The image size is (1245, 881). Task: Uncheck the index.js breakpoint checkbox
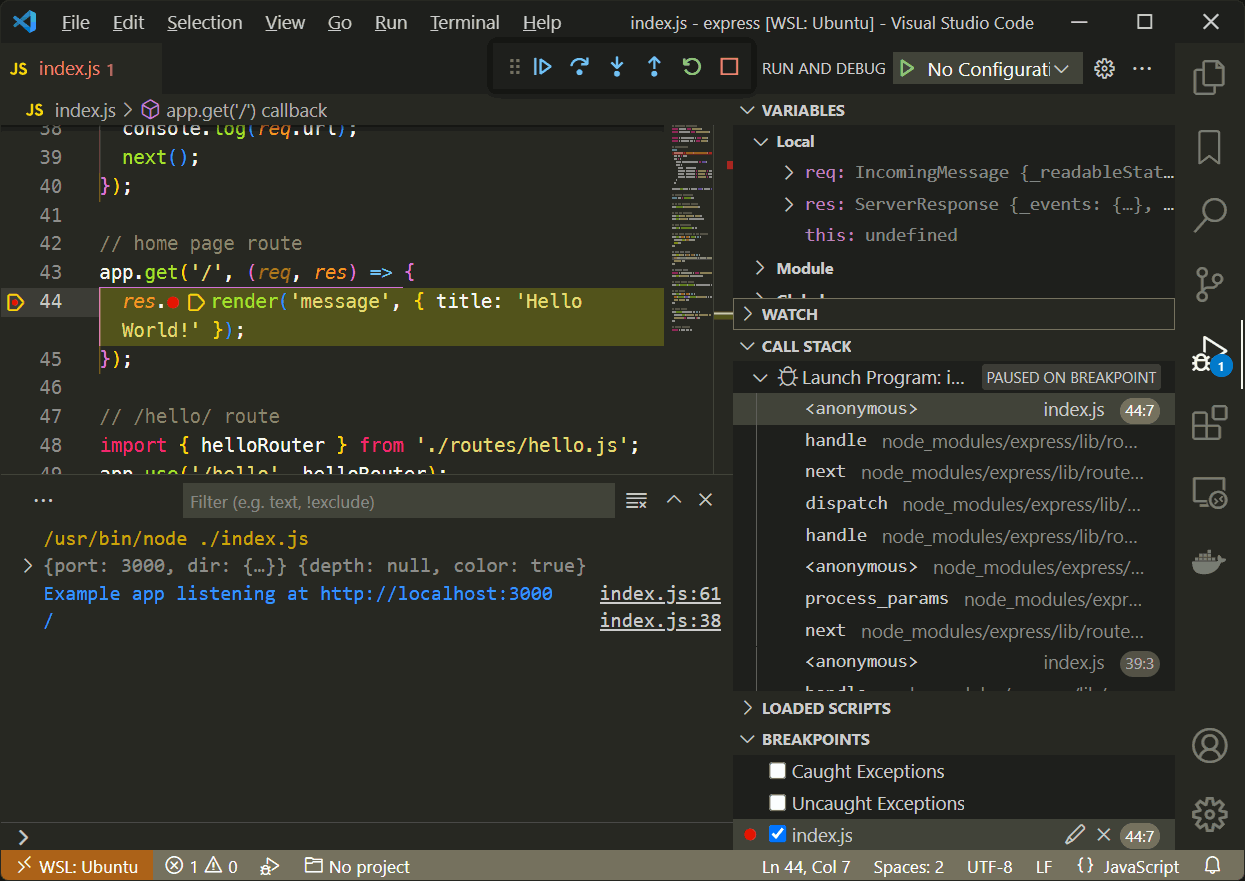[778, 834]
